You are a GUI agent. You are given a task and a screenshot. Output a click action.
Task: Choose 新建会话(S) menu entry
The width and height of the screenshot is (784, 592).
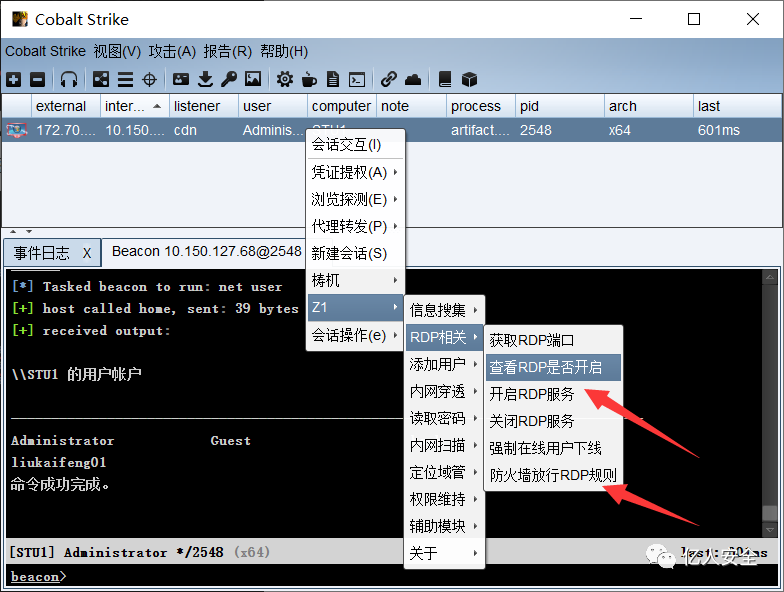click(355, 253)
